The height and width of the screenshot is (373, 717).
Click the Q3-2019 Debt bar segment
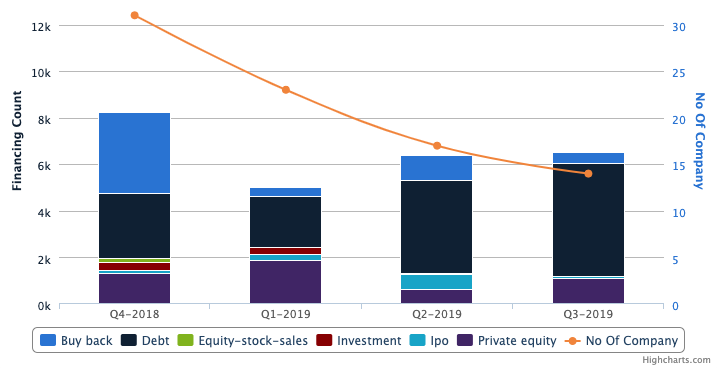coord(588,220)
